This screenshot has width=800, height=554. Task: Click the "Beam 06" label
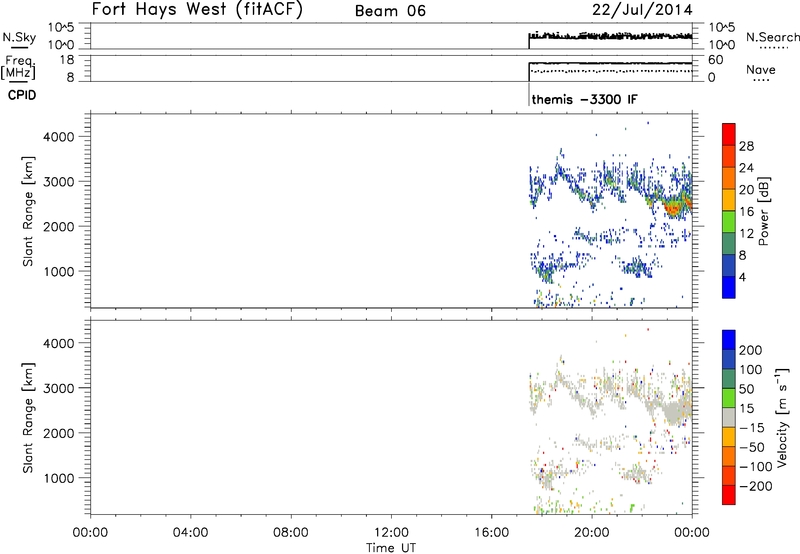pyautogui.click(x=390, y=11)
